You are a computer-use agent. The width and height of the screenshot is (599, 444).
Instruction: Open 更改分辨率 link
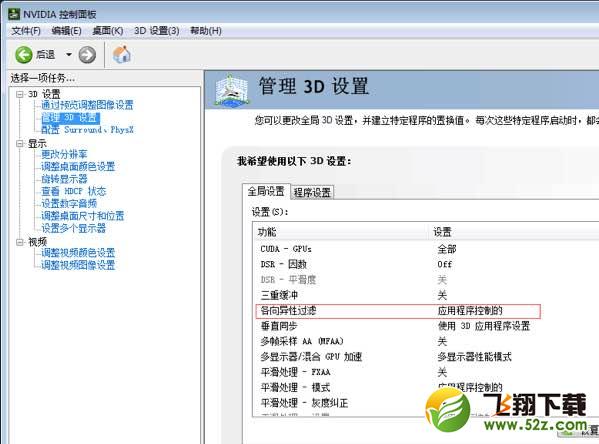64,154
